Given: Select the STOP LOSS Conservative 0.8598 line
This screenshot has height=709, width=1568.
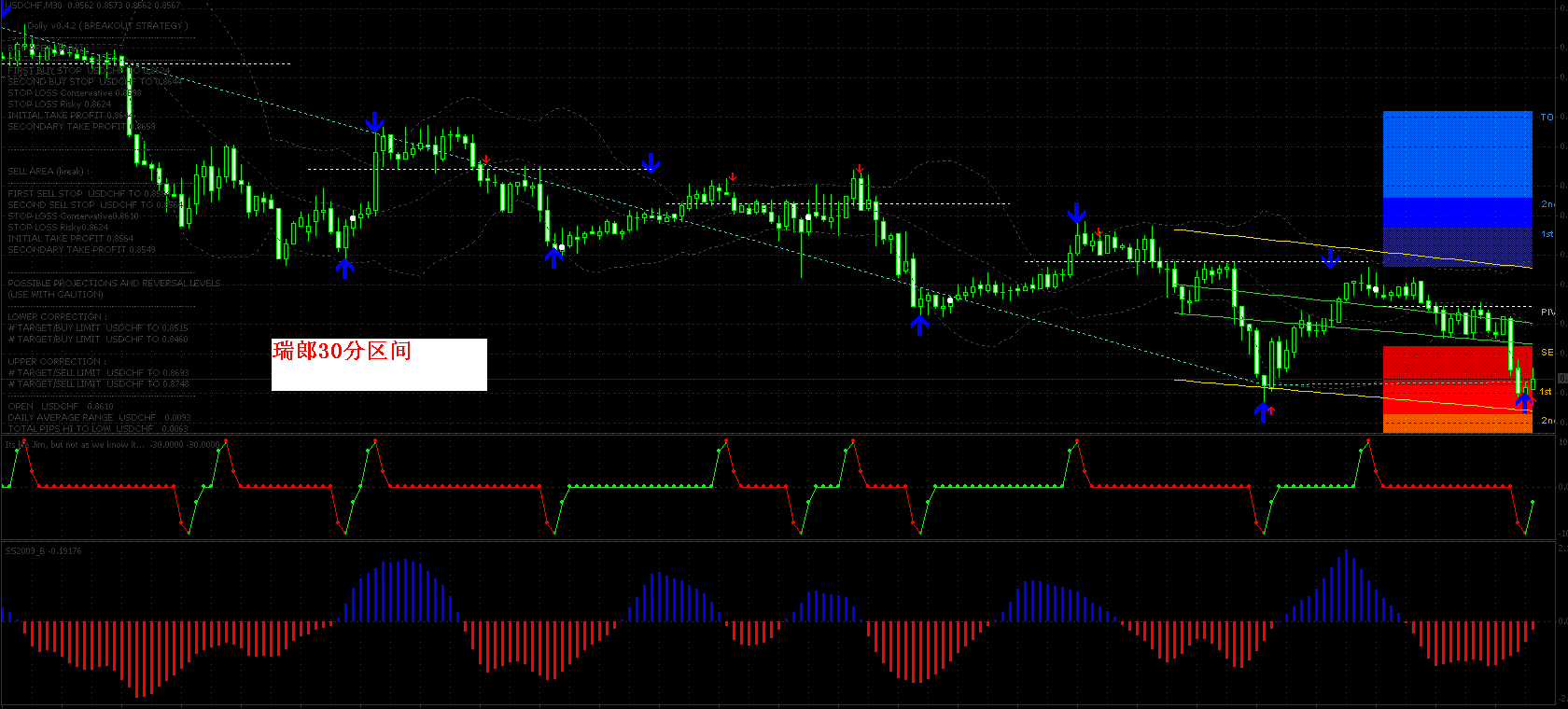Looking at the screenshot, I should coord(75,93).
